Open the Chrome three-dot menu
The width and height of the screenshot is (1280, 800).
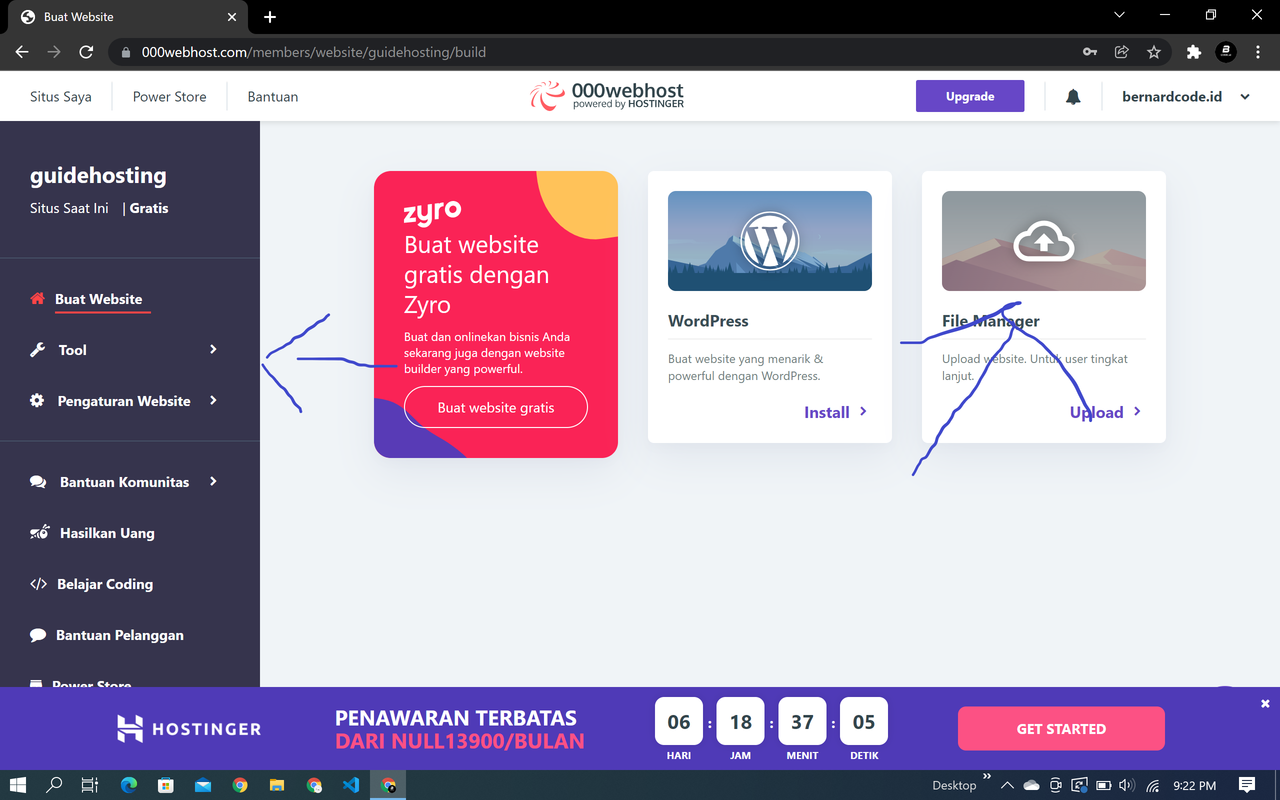point(1258,52)
